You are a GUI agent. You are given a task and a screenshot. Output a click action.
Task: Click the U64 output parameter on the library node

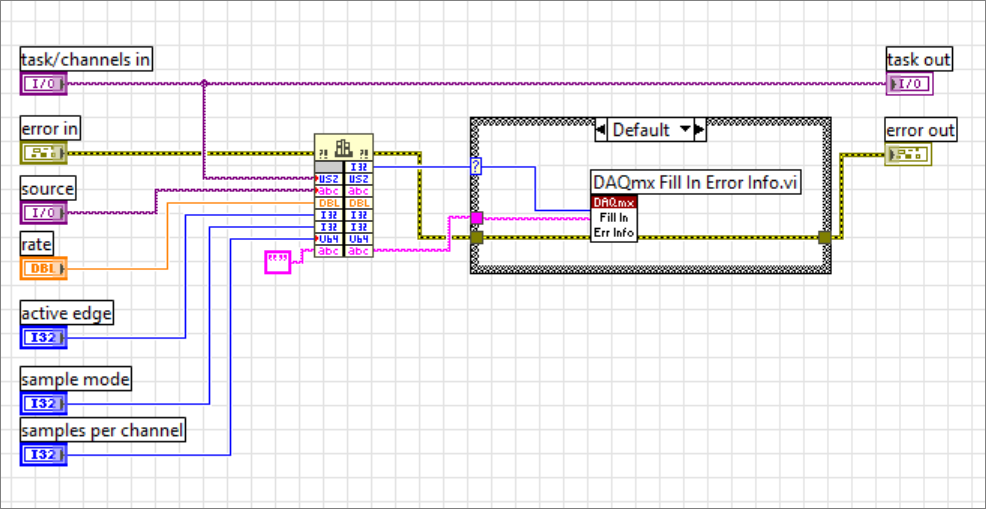point(358,239)
